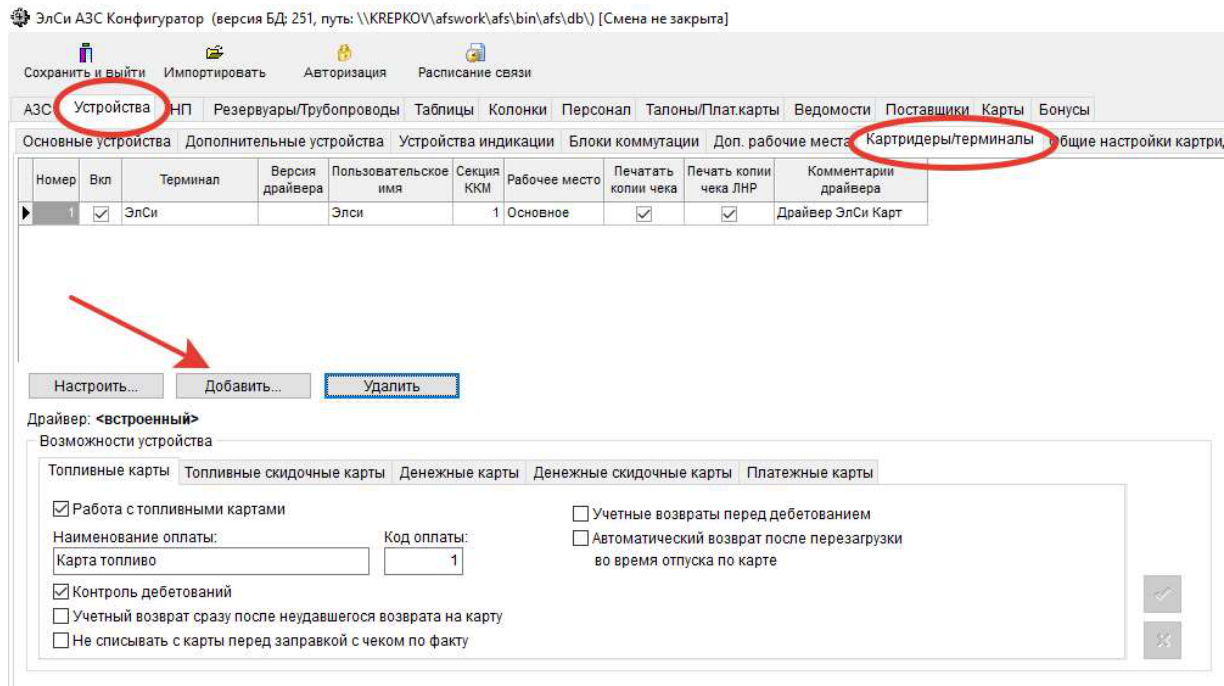Image resolution: width=1224 pixels, height=686 pixels.
Task: Select the Дополнительные устройства subtab
Action: click(284, 142)
